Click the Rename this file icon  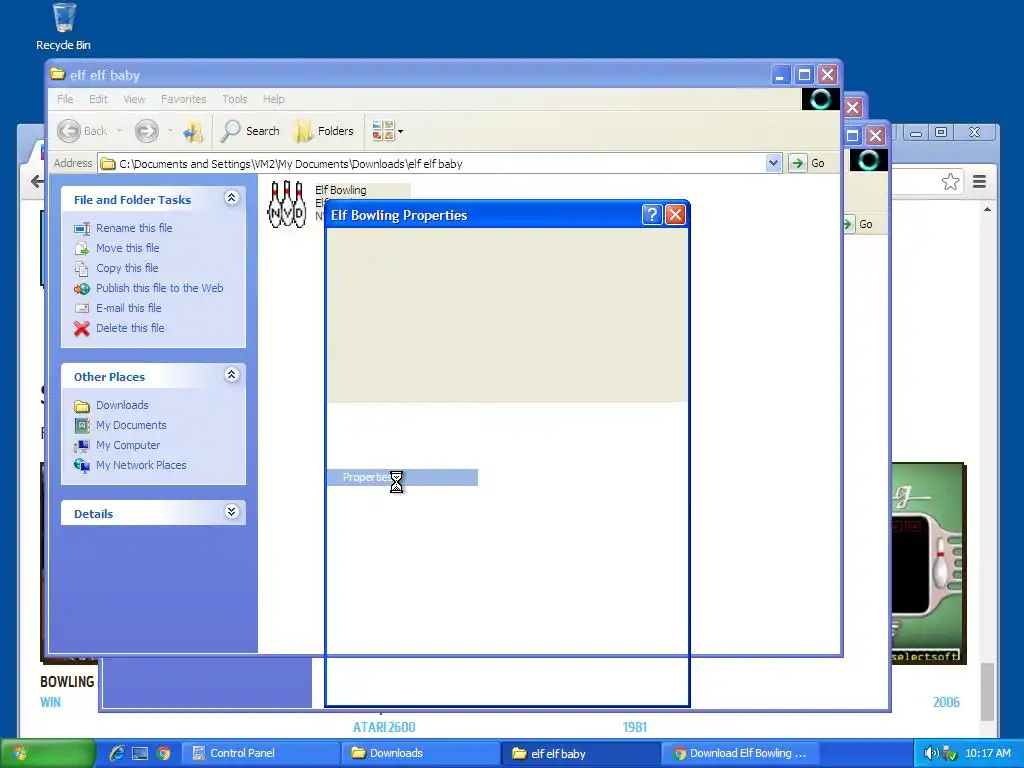click(82, 229)
